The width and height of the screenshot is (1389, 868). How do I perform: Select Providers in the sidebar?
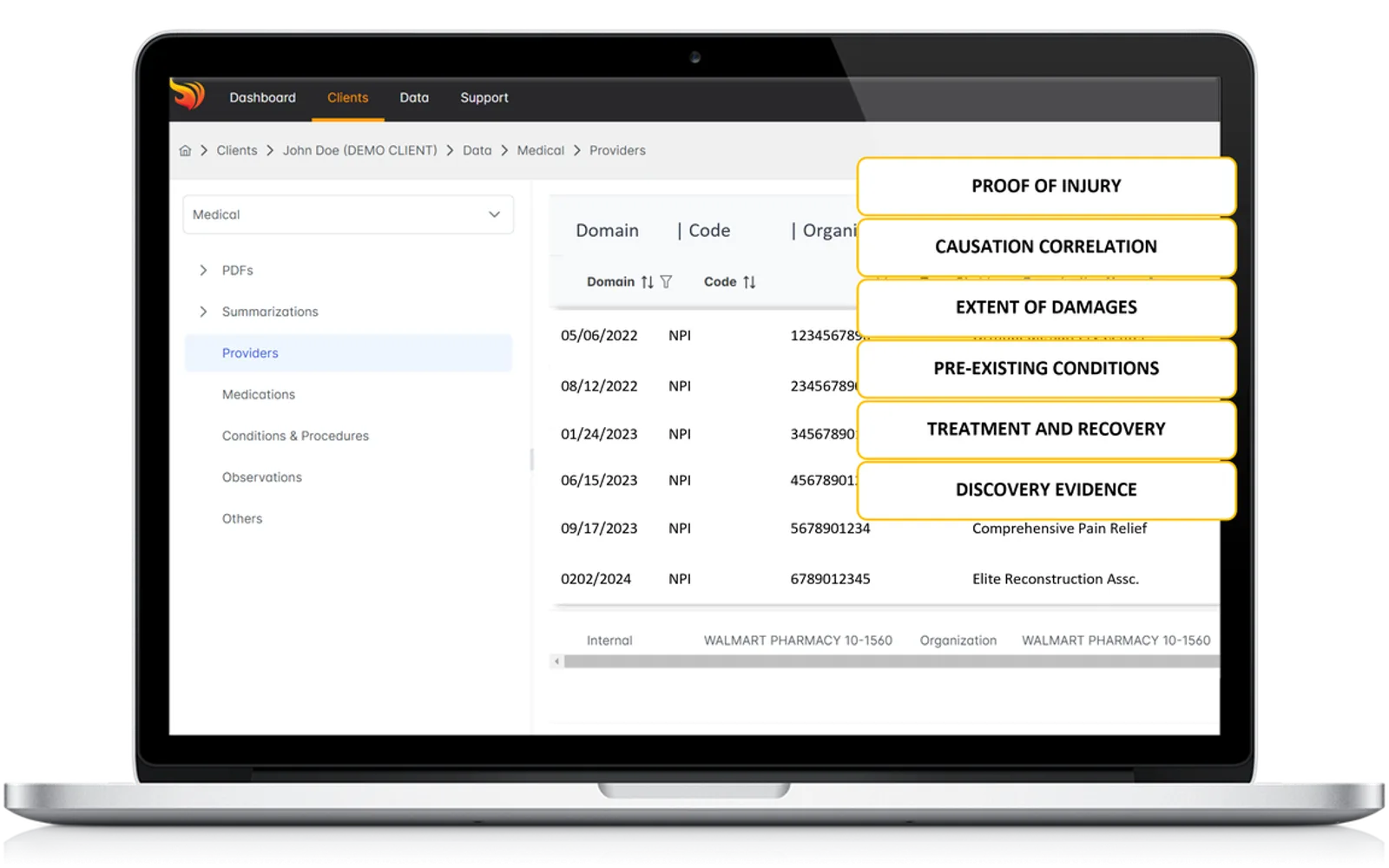pyautogui.click(x=348, y=353)
